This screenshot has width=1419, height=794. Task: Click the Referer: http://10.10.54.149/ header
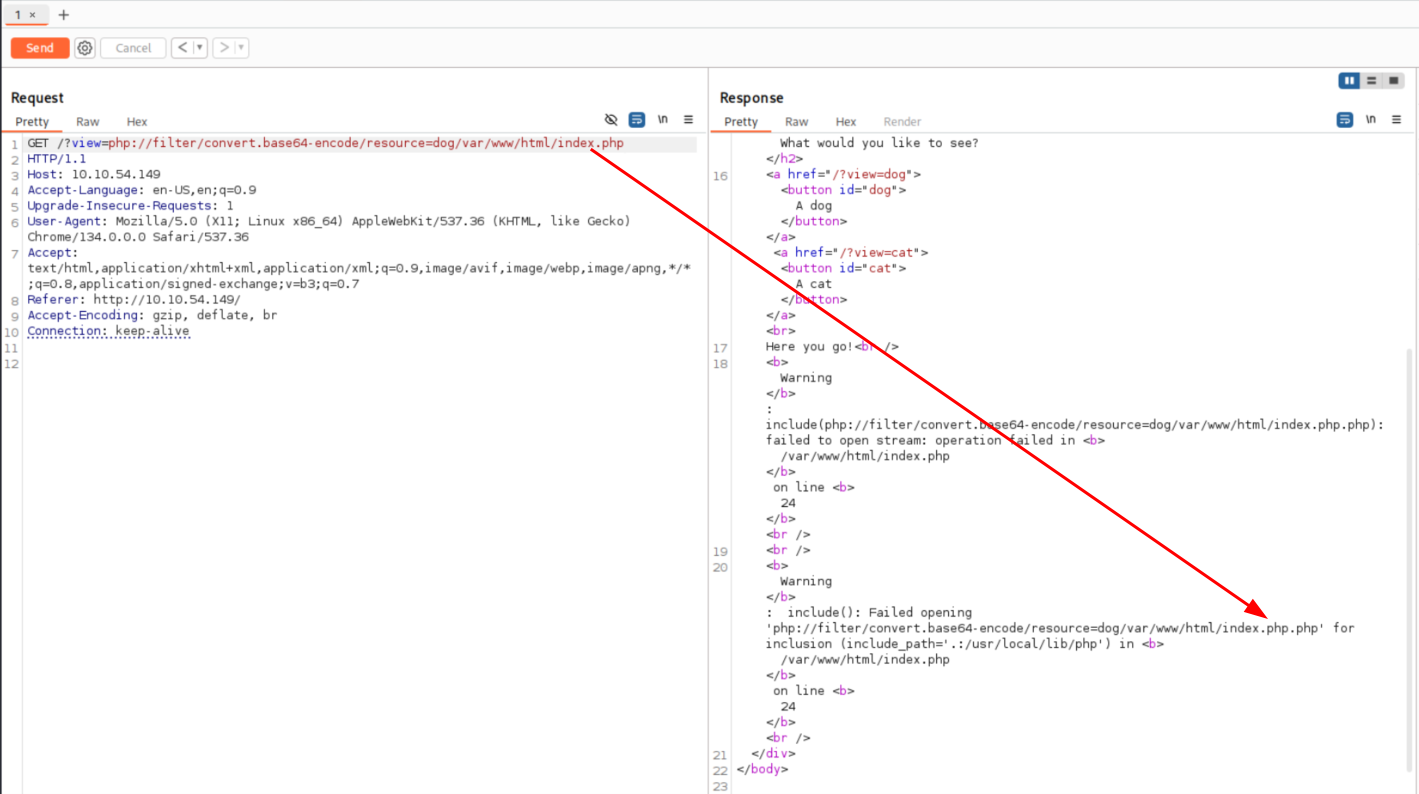[134, 300]
